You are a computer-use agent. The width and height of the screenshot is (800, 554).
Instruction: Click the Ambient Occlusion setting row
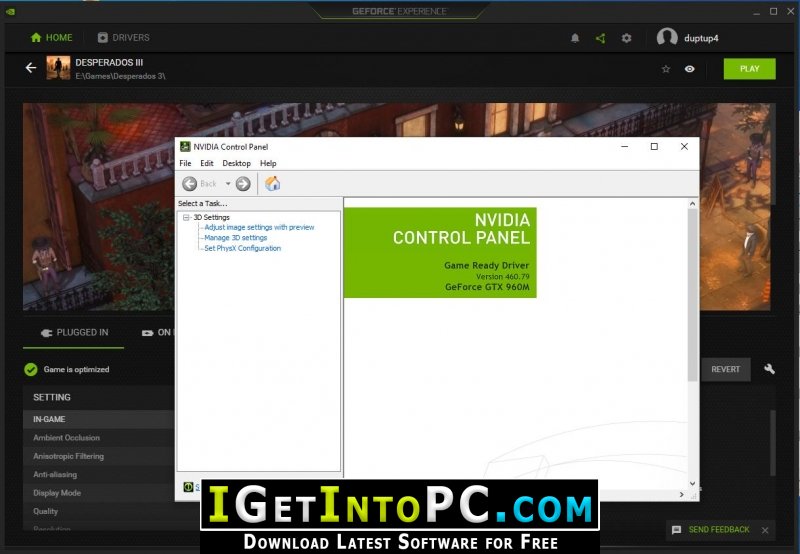[98, 438]
